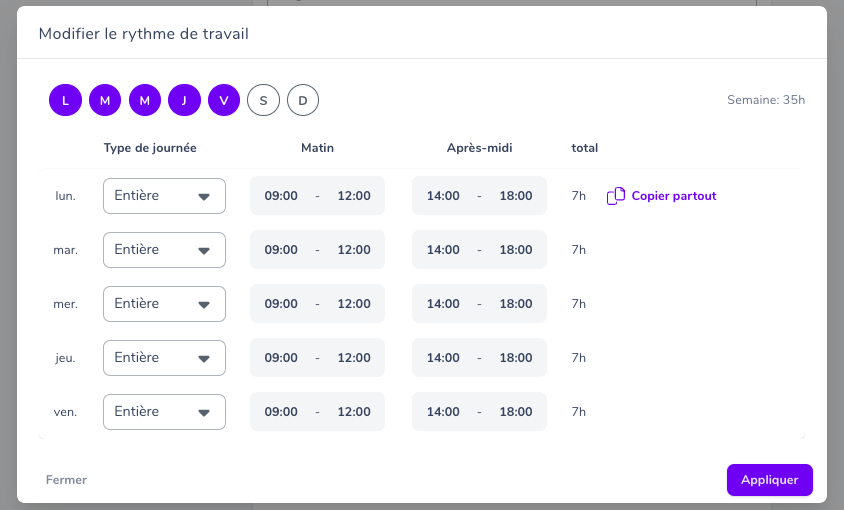Edit Thursday afternoon start time 14:00
This screenshot has height=510, width=844.
pos(443,358)
